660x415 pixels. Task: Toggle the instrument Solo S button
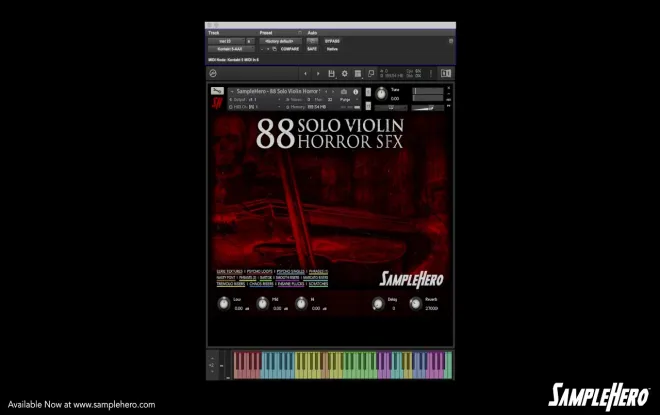368,92
